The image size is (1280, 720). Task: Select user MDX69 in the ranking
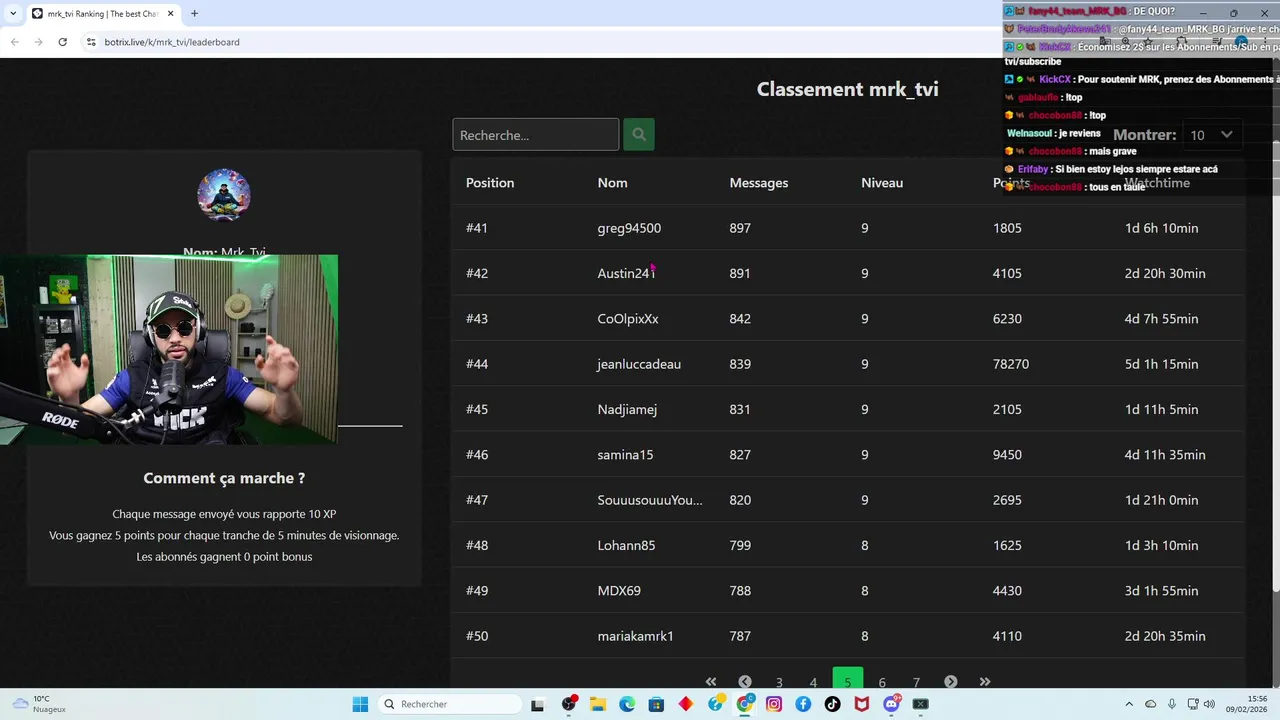619,591
